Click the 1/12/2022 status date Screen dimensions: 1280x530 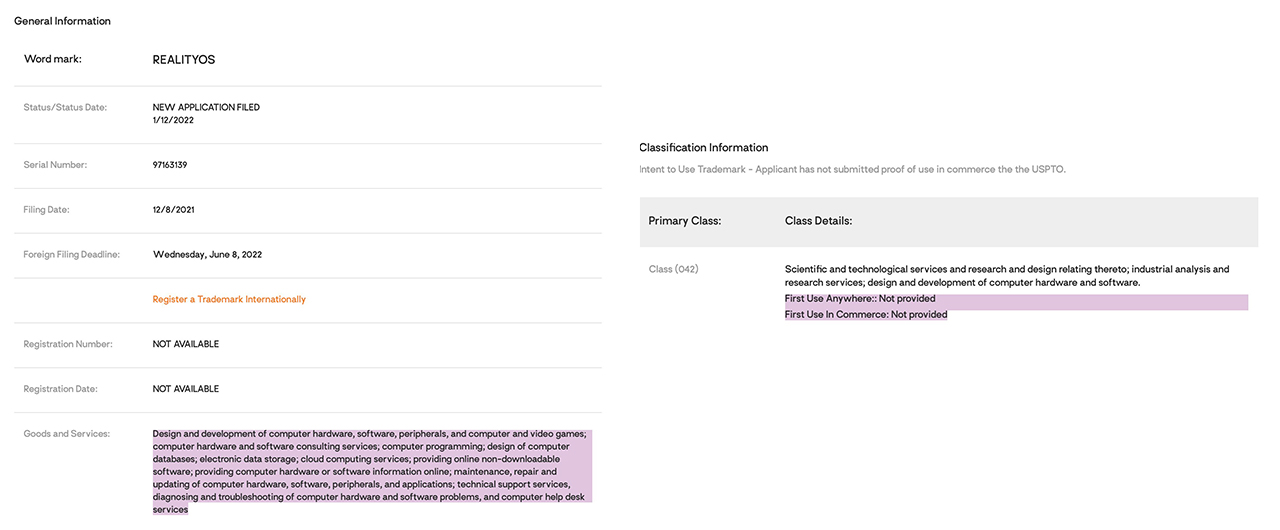pos(173,120)
